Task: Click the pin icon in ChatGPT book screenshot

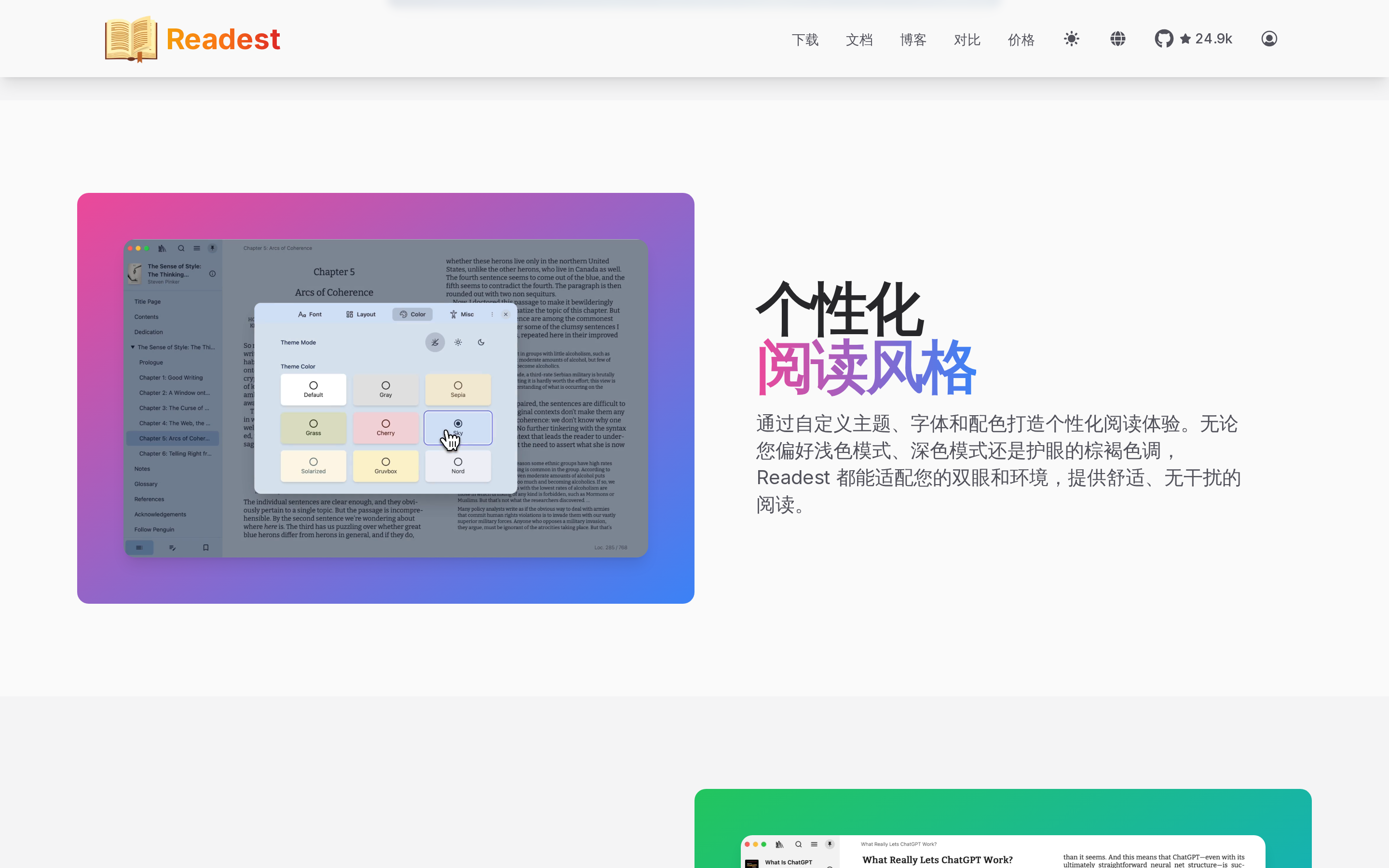Action: (830, 844)
